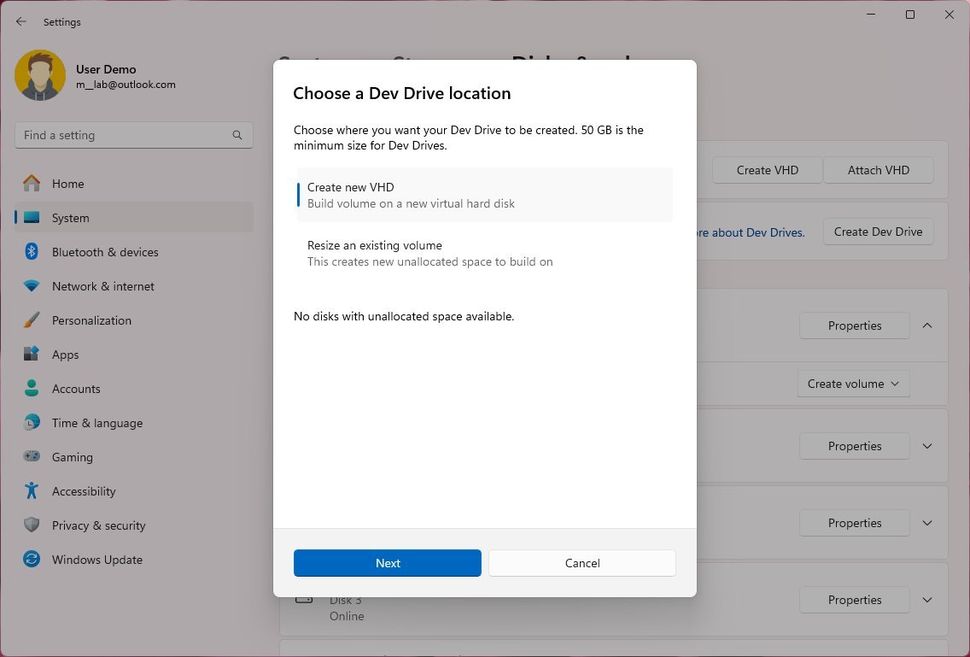970x657 pixels.
Task: Click the Find a setting search box
Action: [x=133, y=134]
